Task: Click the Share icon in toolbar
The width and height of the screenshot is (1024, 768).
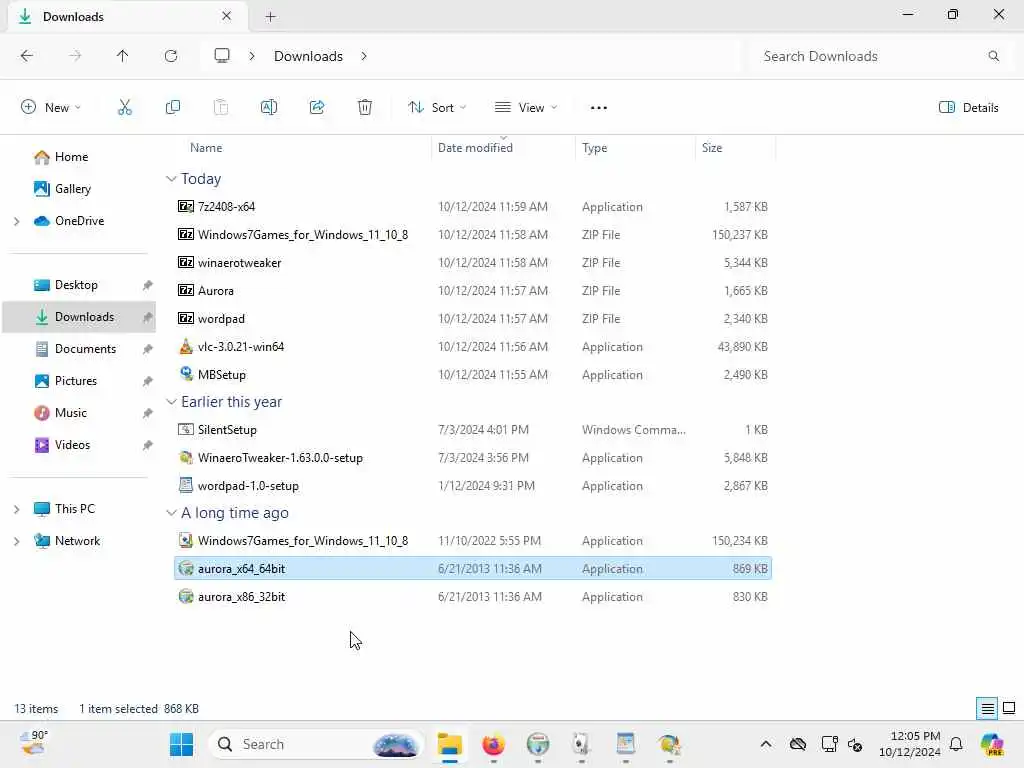Action: [x=317, y=108]
